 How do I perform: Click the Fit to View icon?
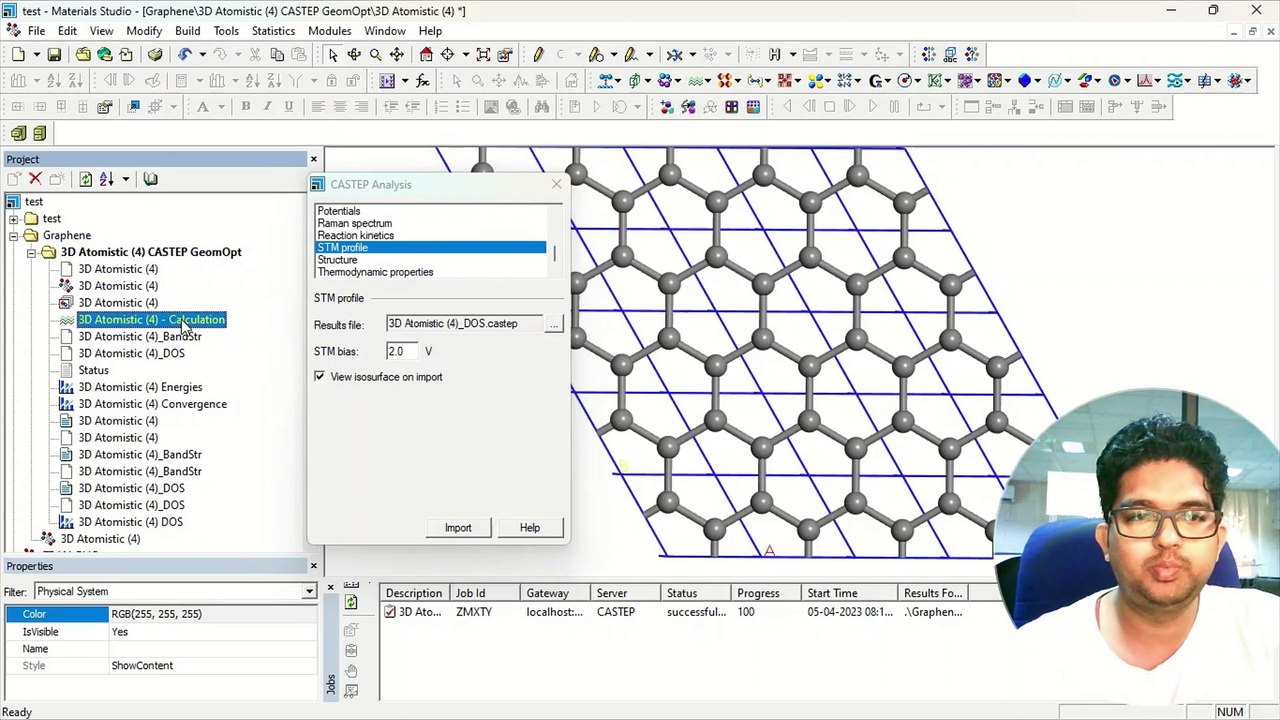coord(483,55)
